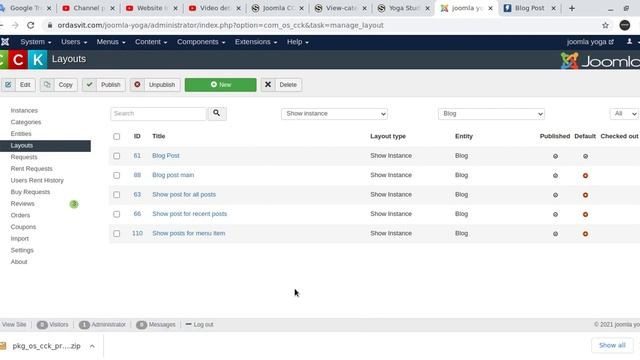Image resolution: width=640 pixels, height=360 pixels.
Task: Reload the page with browser refresh icon
Action: (x=31, y=25)
